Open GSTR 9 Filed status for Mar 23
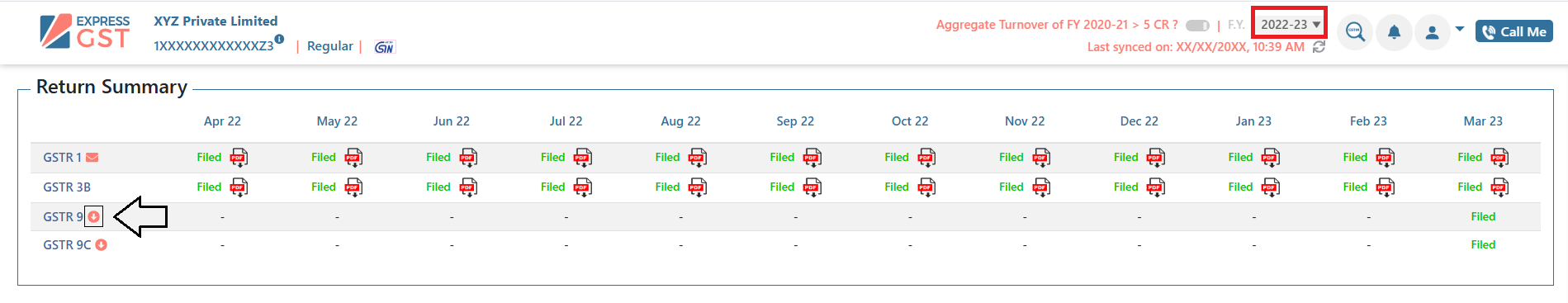The image size is (1568, 303). click(x=1483, y=217)
